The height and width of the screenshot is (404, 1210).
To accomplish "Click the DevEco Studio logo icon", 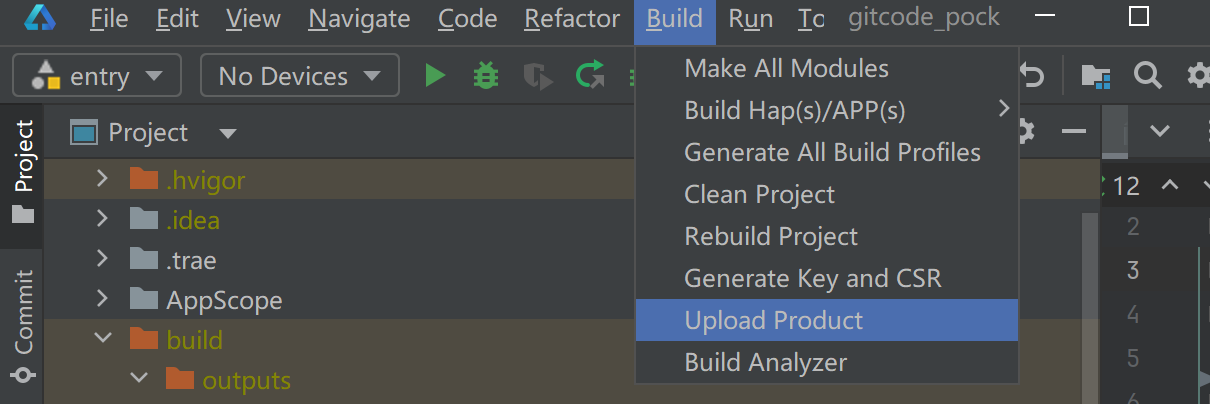I will click(41, 18).
